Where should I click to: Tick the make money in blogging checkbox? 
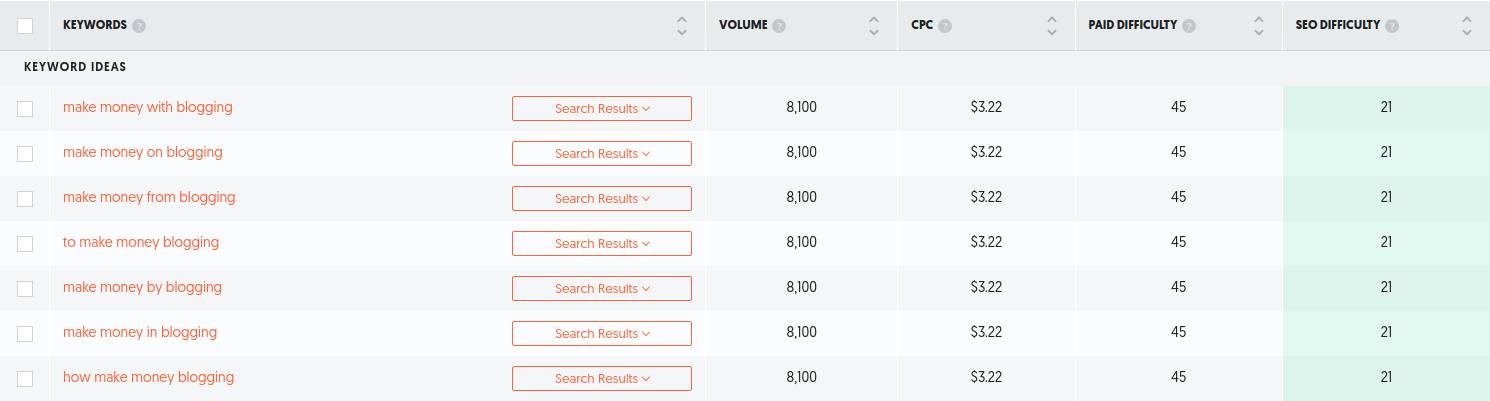coord(25,334)
